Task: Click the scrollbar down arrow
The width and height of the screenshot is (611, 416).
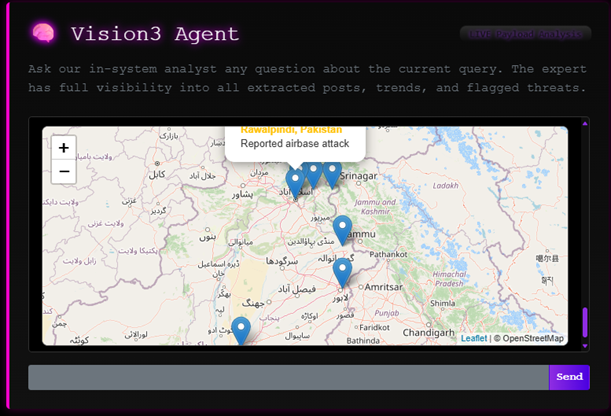Action: tap(585, 346)
